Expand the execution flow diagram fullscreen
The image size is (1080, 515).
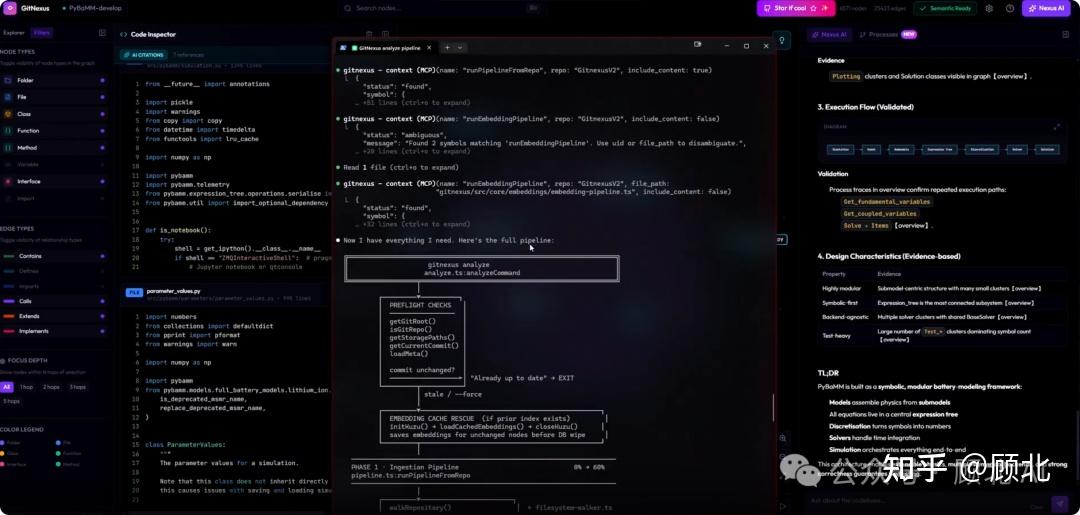point(1057,127)
